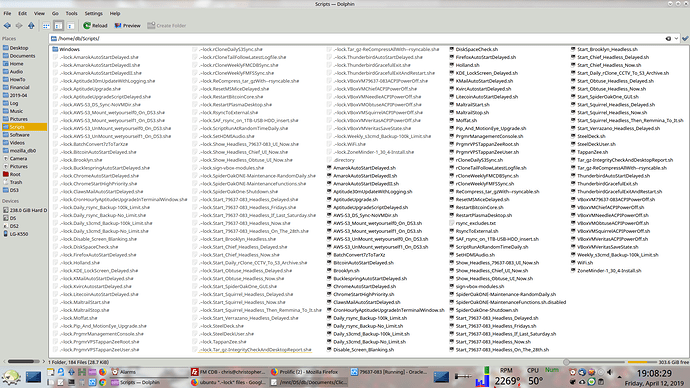Select ZoneMinder-1_30_4-Install.sh file
The height and width of the screenshot is (388, 690).
606,271
